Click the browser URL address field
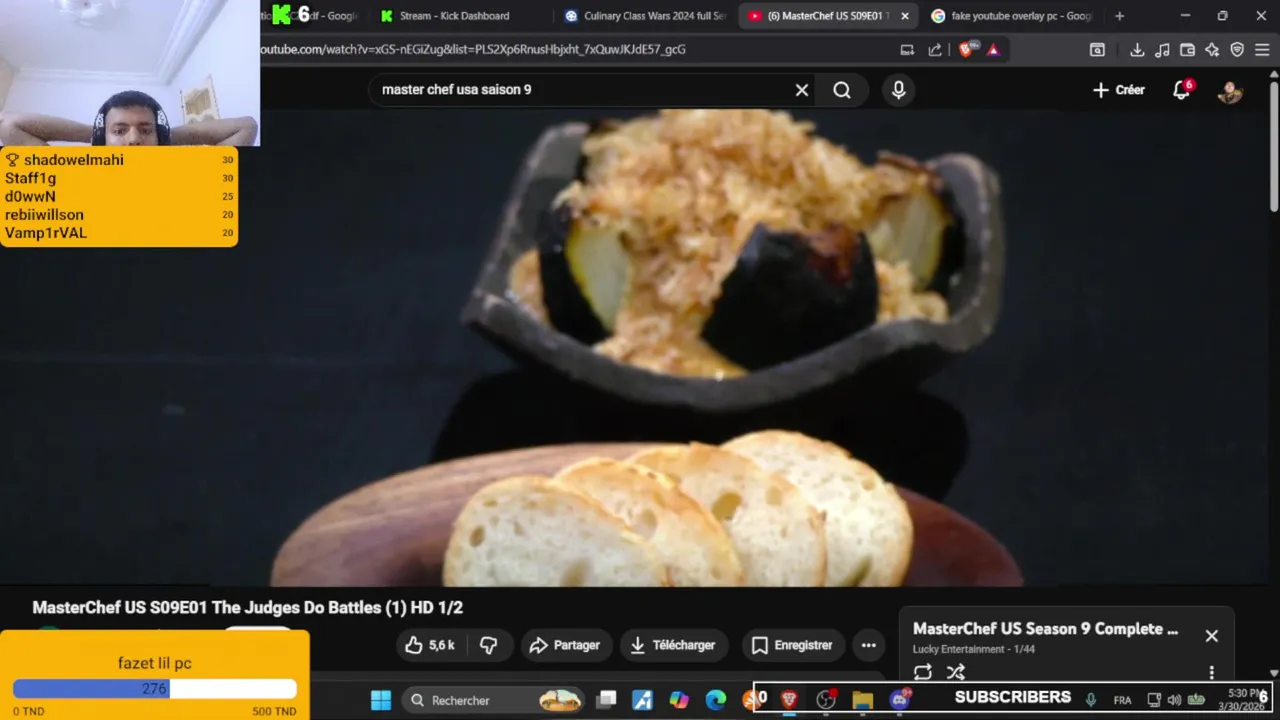The image size is (1280, 720). click(x=575, y=49)
